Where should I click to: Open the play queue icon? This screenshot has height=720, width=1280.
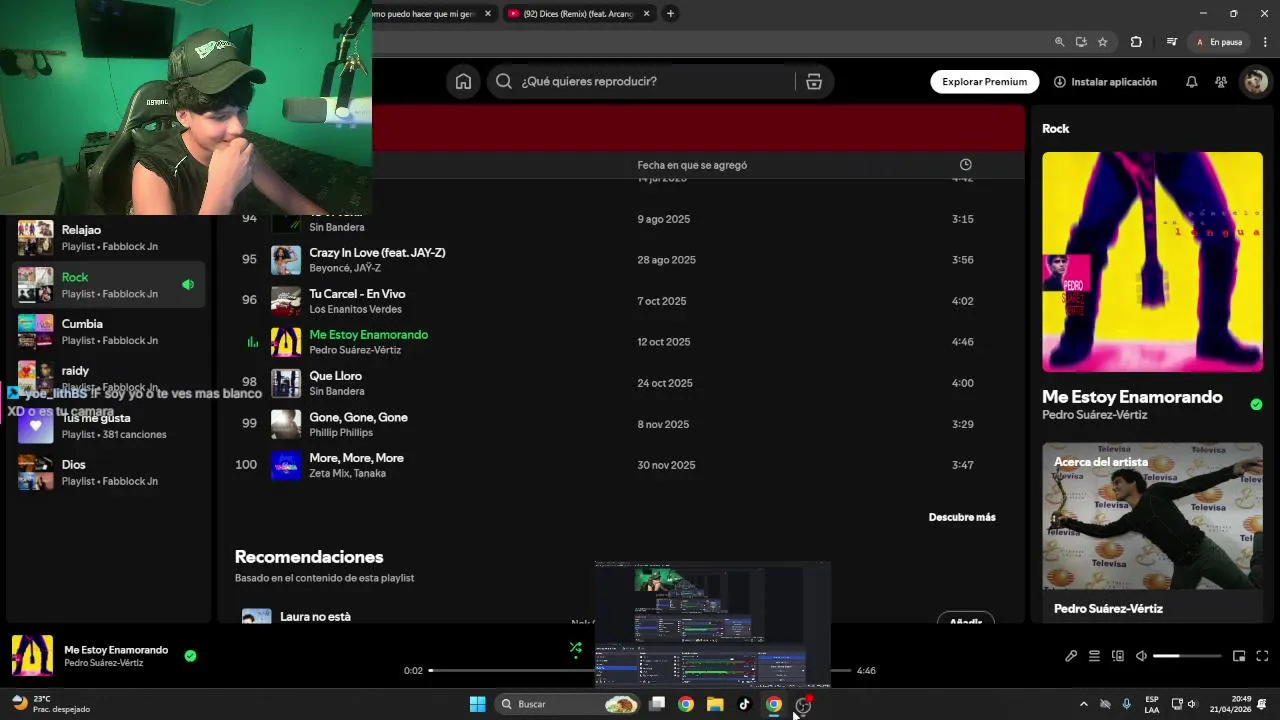pyautogui.click(x=1094, y=656)
